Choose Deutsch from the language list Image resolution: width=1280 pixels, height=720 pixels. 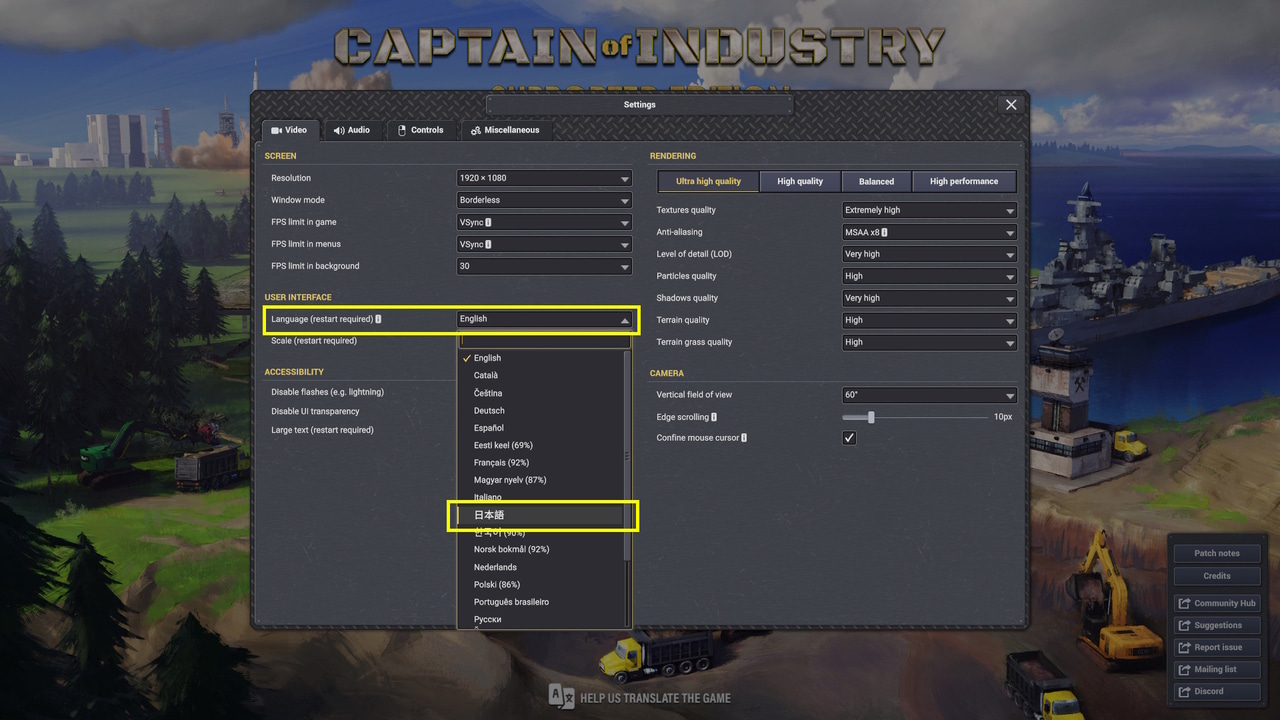[489, 410]
